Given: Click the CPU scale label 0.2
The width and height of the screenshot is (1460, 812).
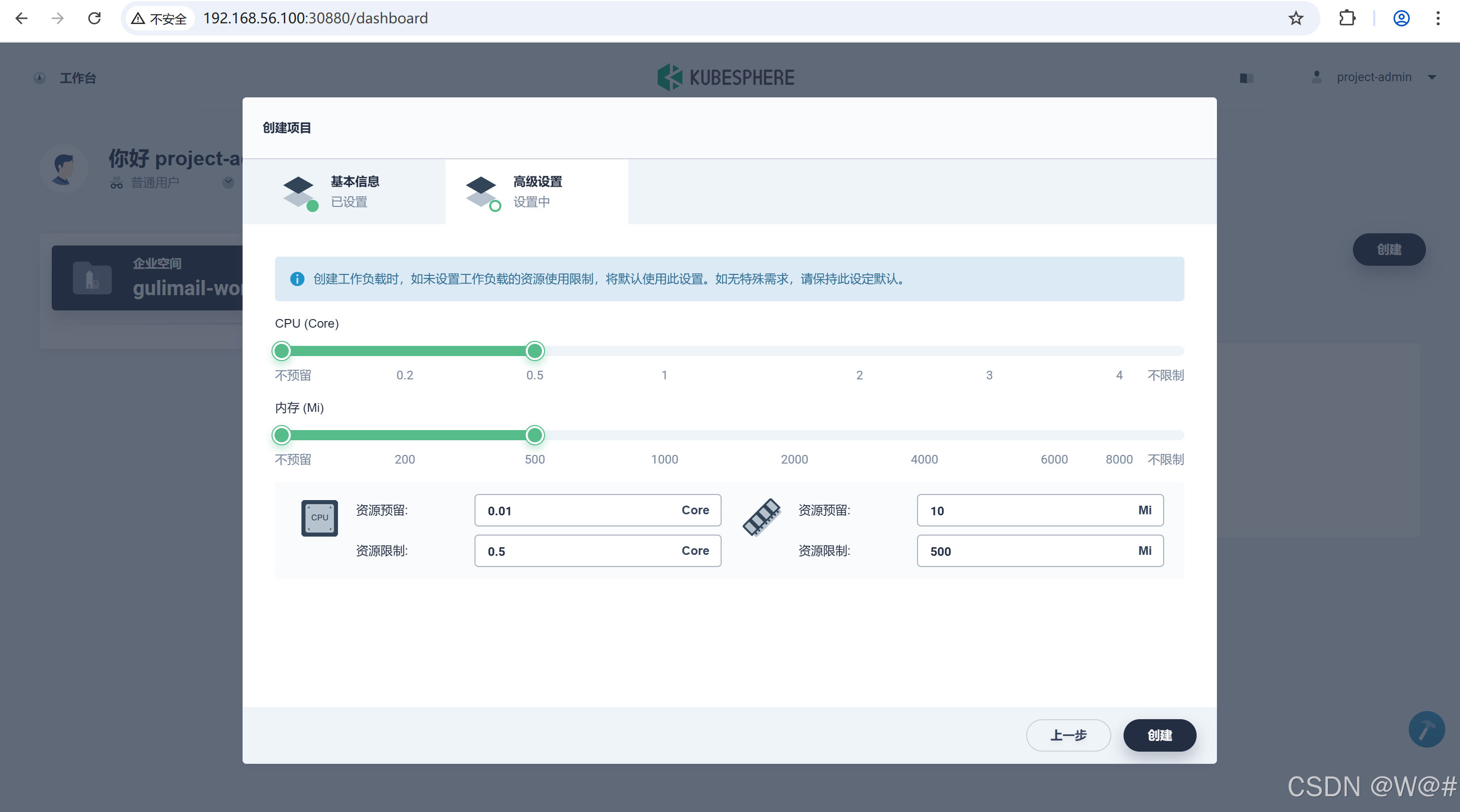Looking at the screenshot, I should [x=404, y=375].
